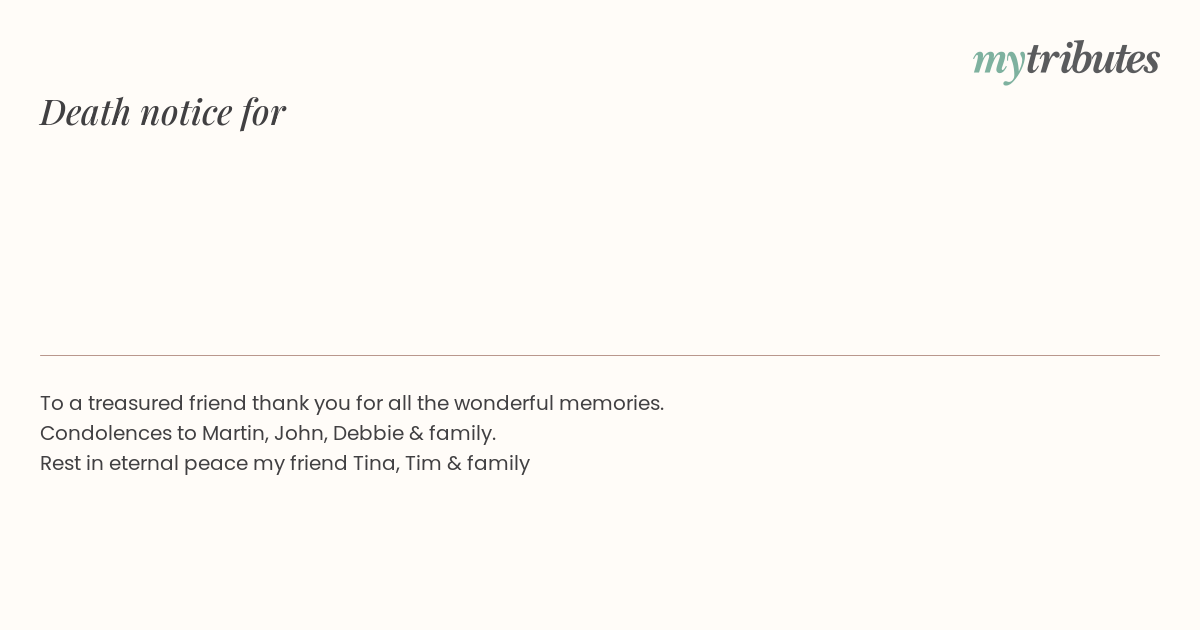Click the "Rest in eternal peace" line
This screenshot has height=630, width=1200.
pyautogui.click(x=285, y=463)
